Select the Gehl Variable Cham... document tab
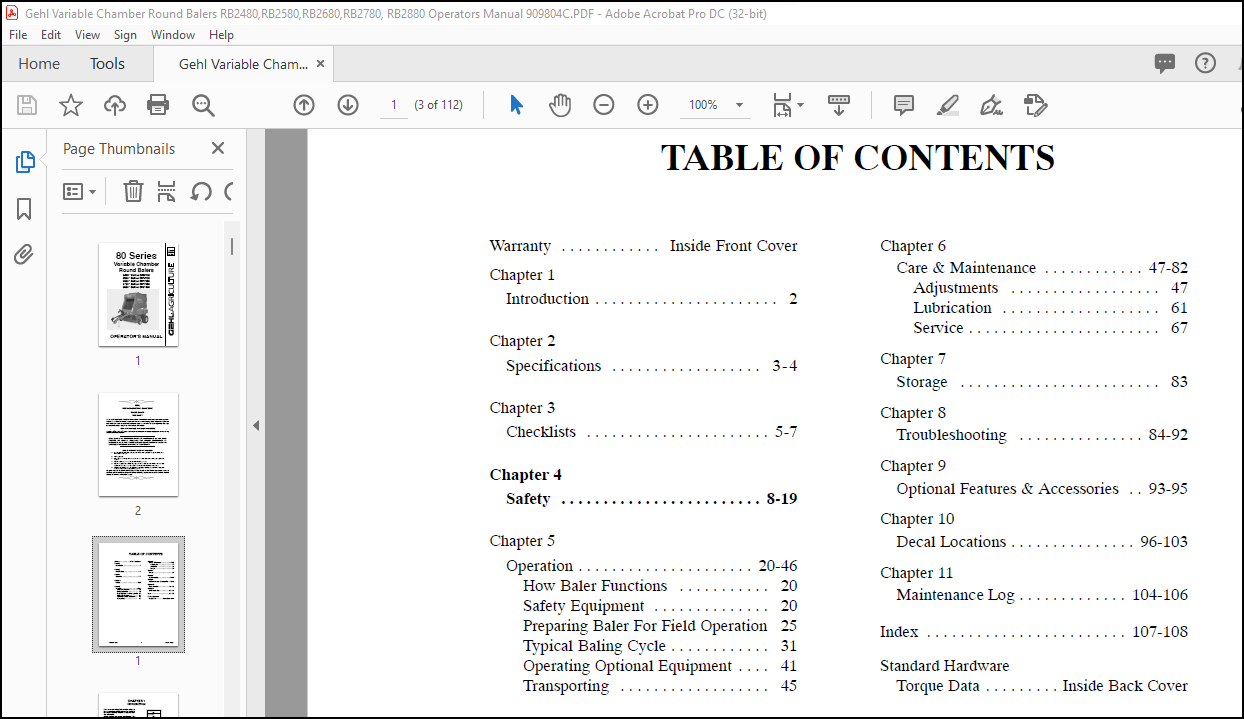Viewport: 1244px width, 719px height. click(x=243, y=64)
